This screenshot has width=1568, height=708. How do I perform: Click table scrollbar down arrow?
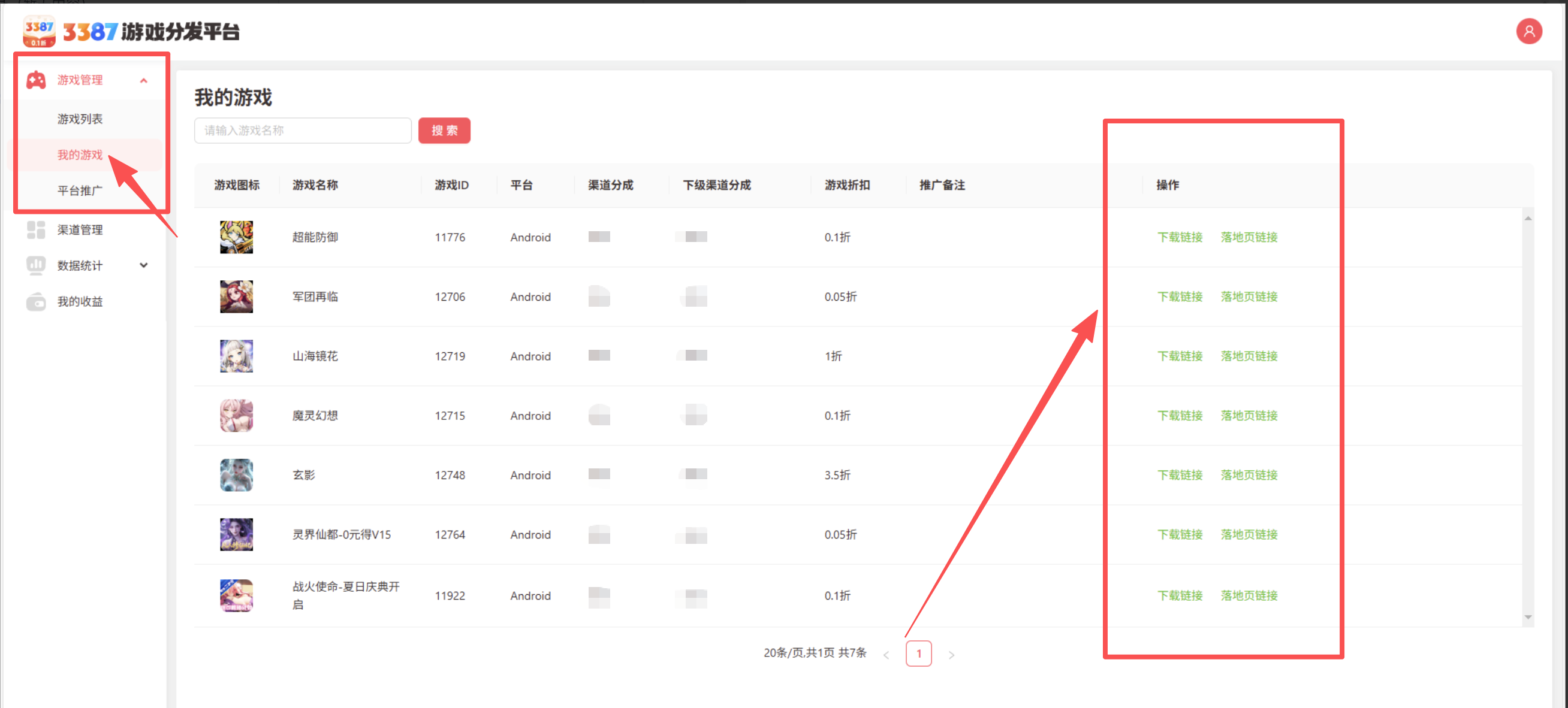1527,618
